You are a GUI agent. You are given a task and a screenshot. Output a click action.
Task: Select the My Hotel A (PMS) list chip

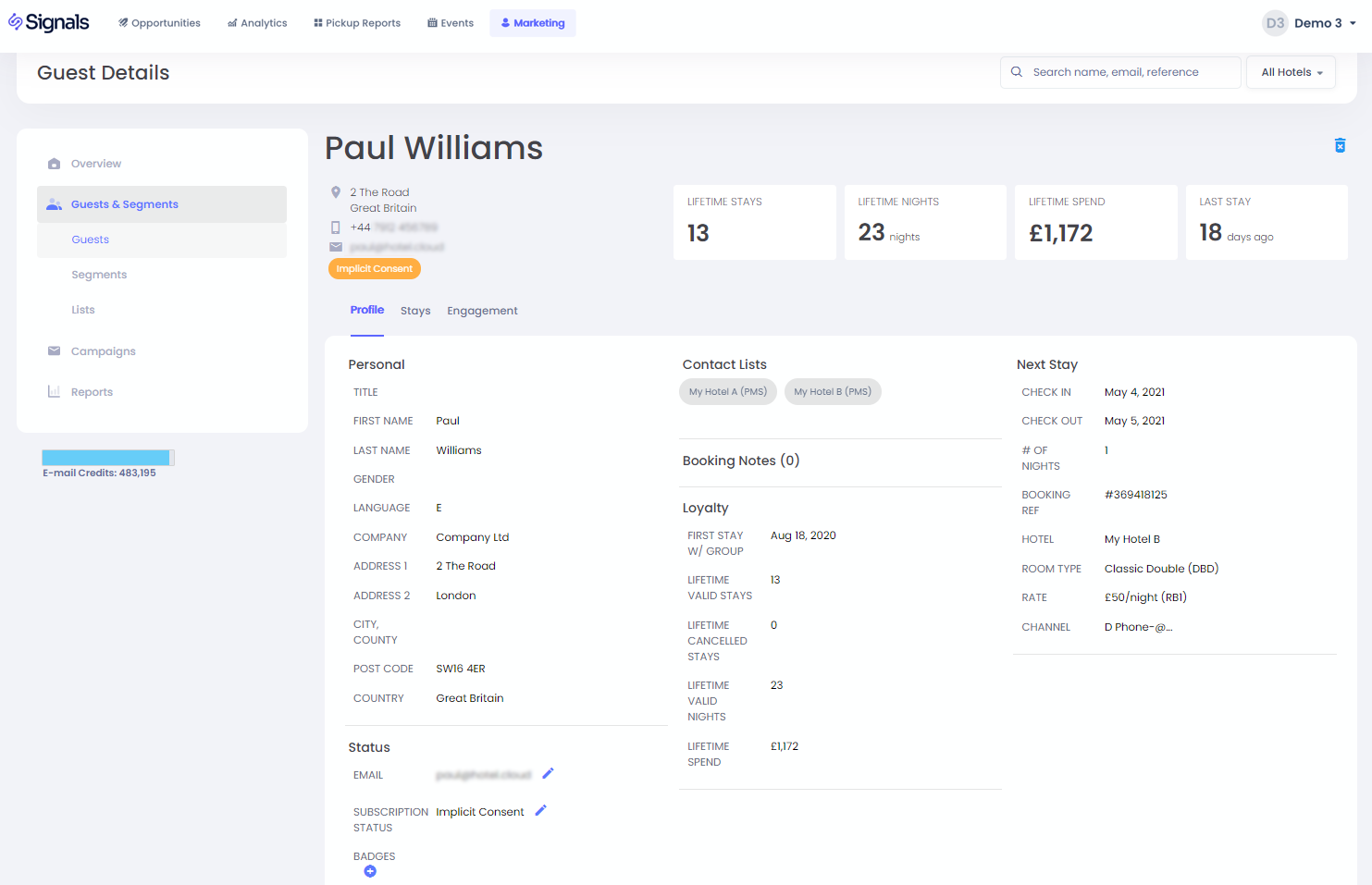[x=728, y=392]
